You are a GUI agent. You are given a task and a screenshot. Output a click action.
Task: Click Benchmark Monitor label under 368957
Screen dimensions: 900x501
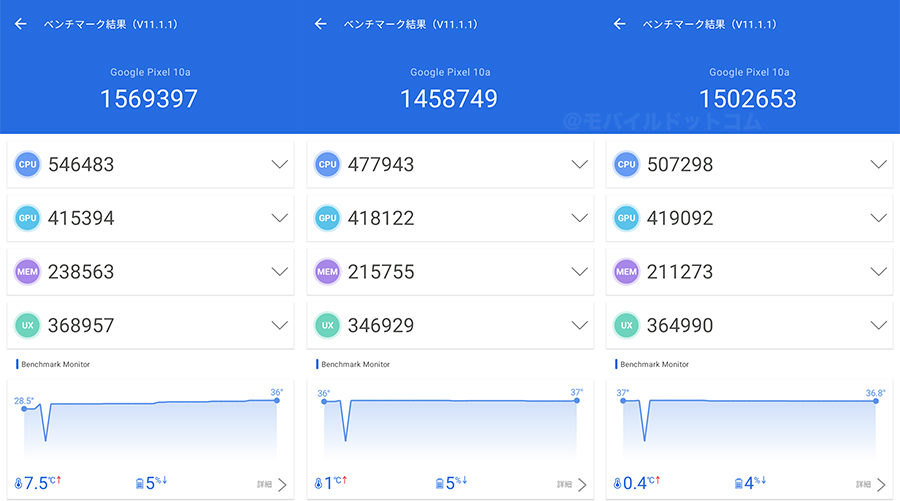pos(56,364)
